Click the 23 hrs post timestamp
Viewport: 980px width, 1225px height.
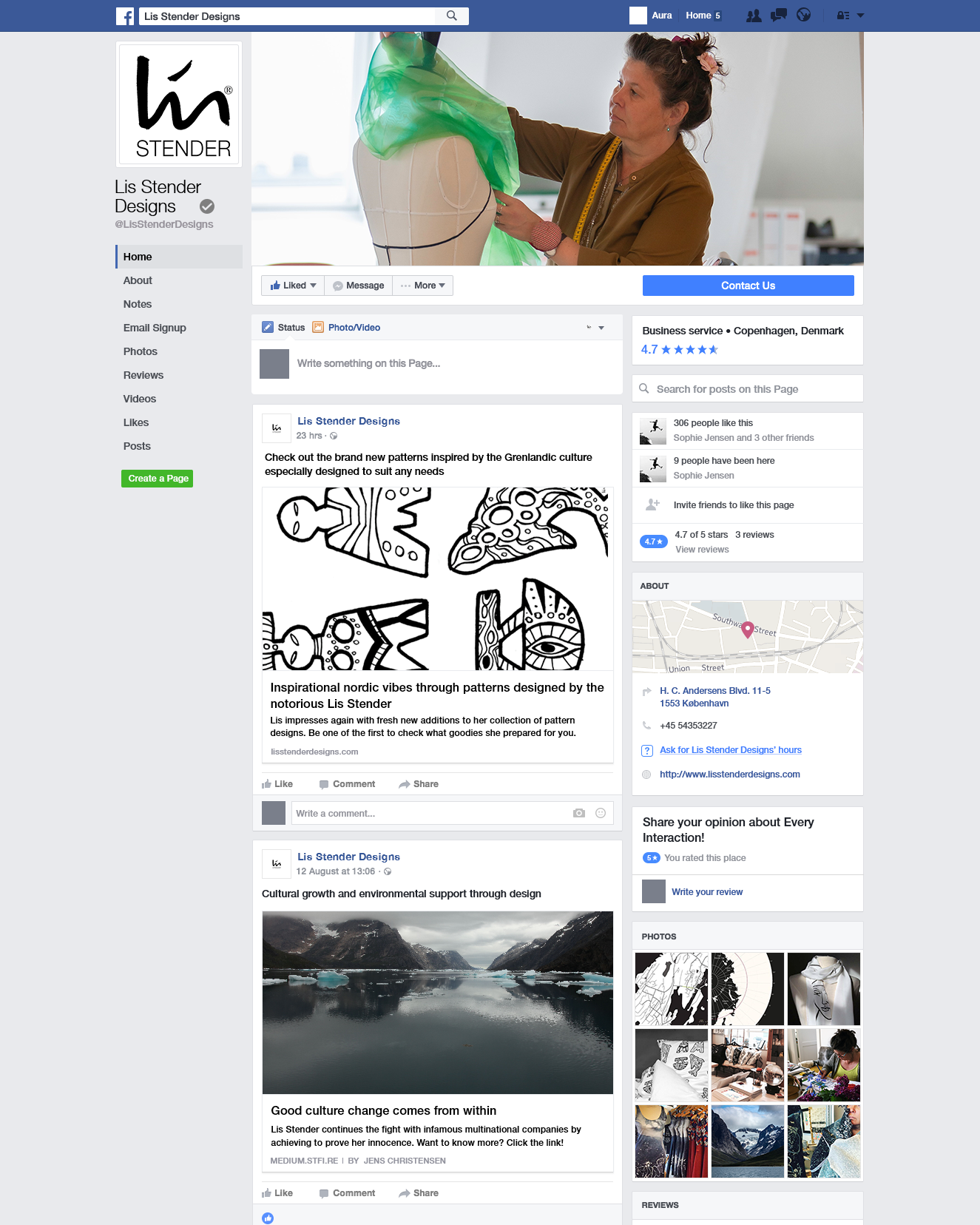tap(309, 436)
